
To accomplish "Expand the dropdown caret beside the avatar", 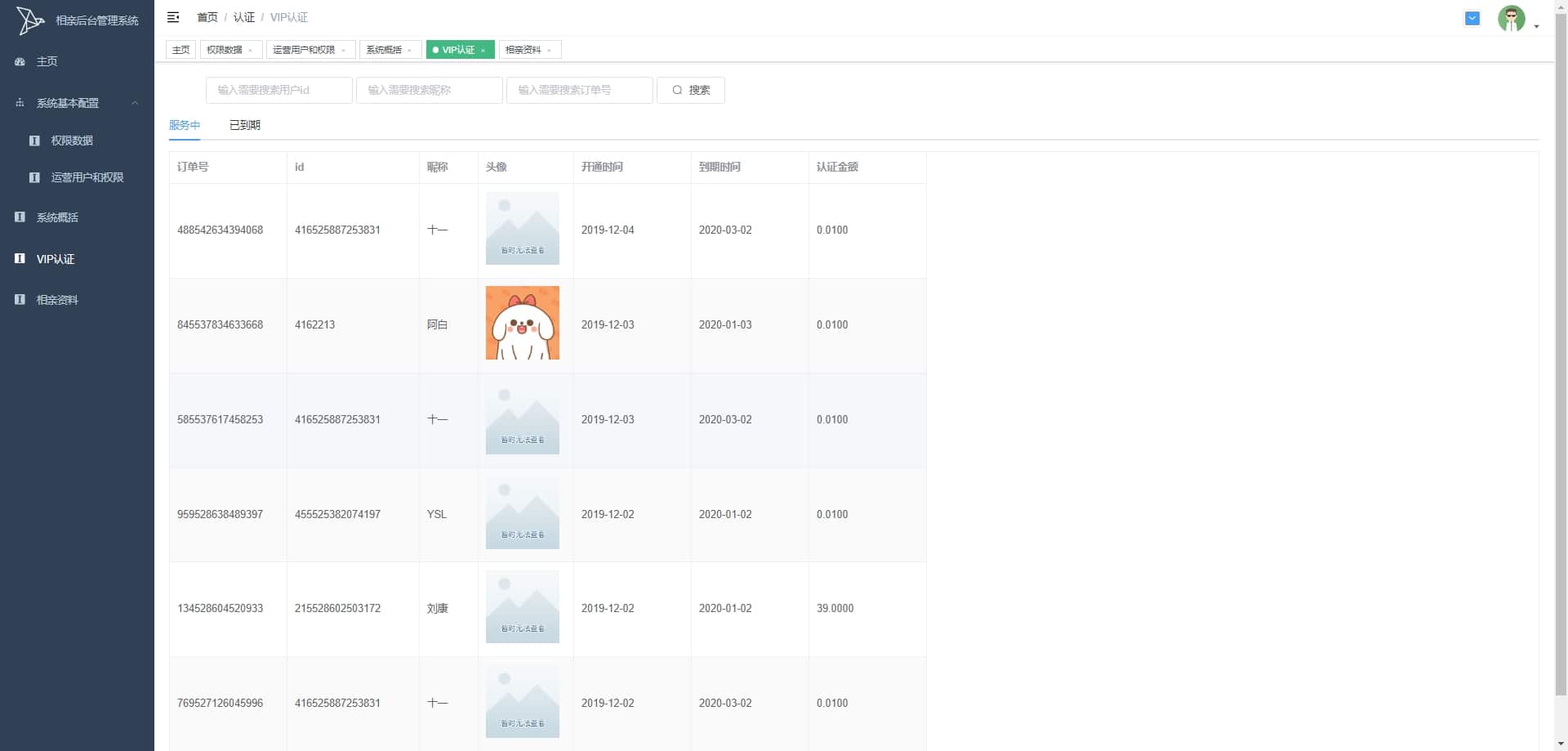I will pyautogui.click(x=1536, y=26).
